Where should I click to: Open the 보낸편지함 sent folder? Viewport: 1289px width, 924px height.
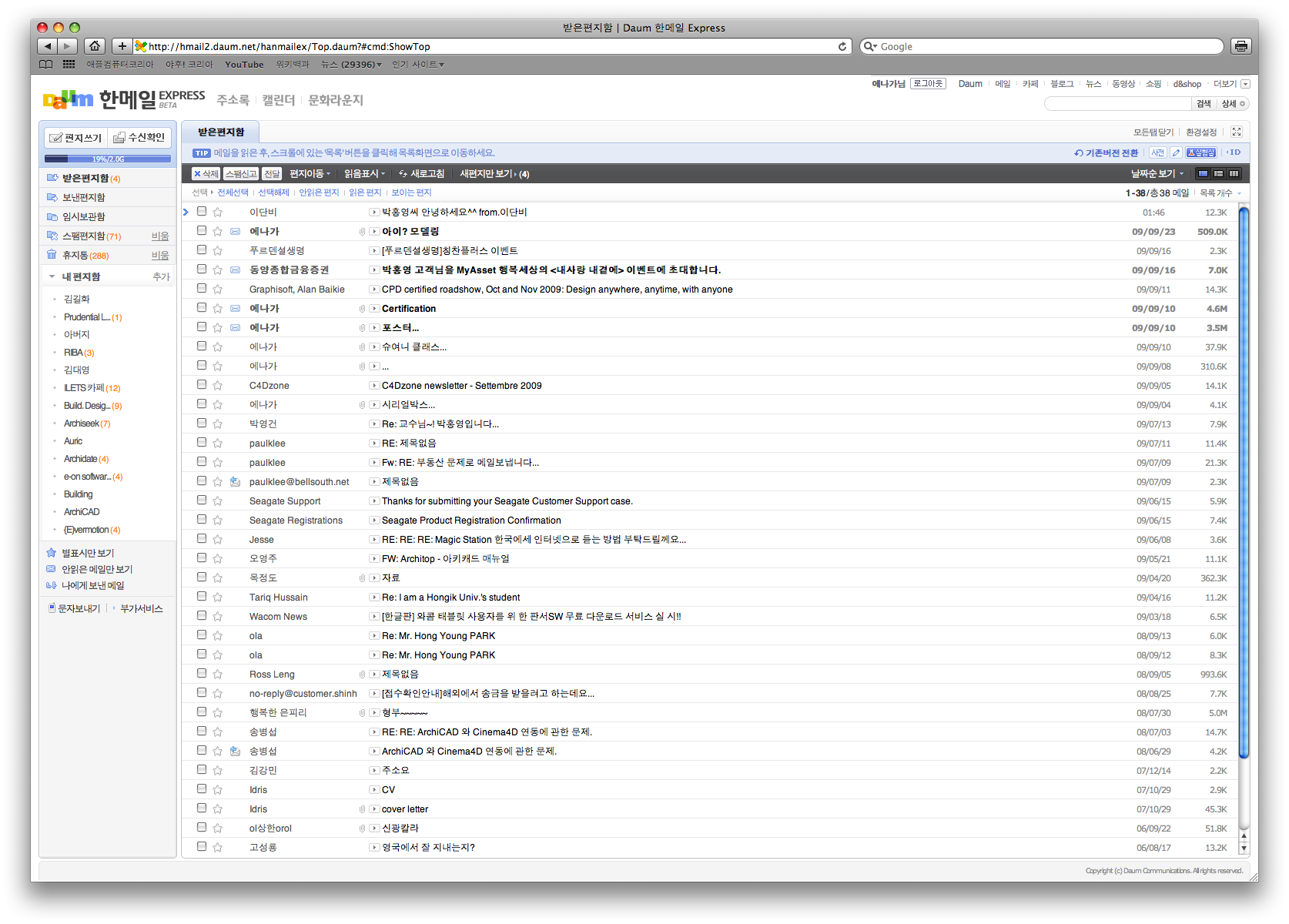[x=83, y=198]
